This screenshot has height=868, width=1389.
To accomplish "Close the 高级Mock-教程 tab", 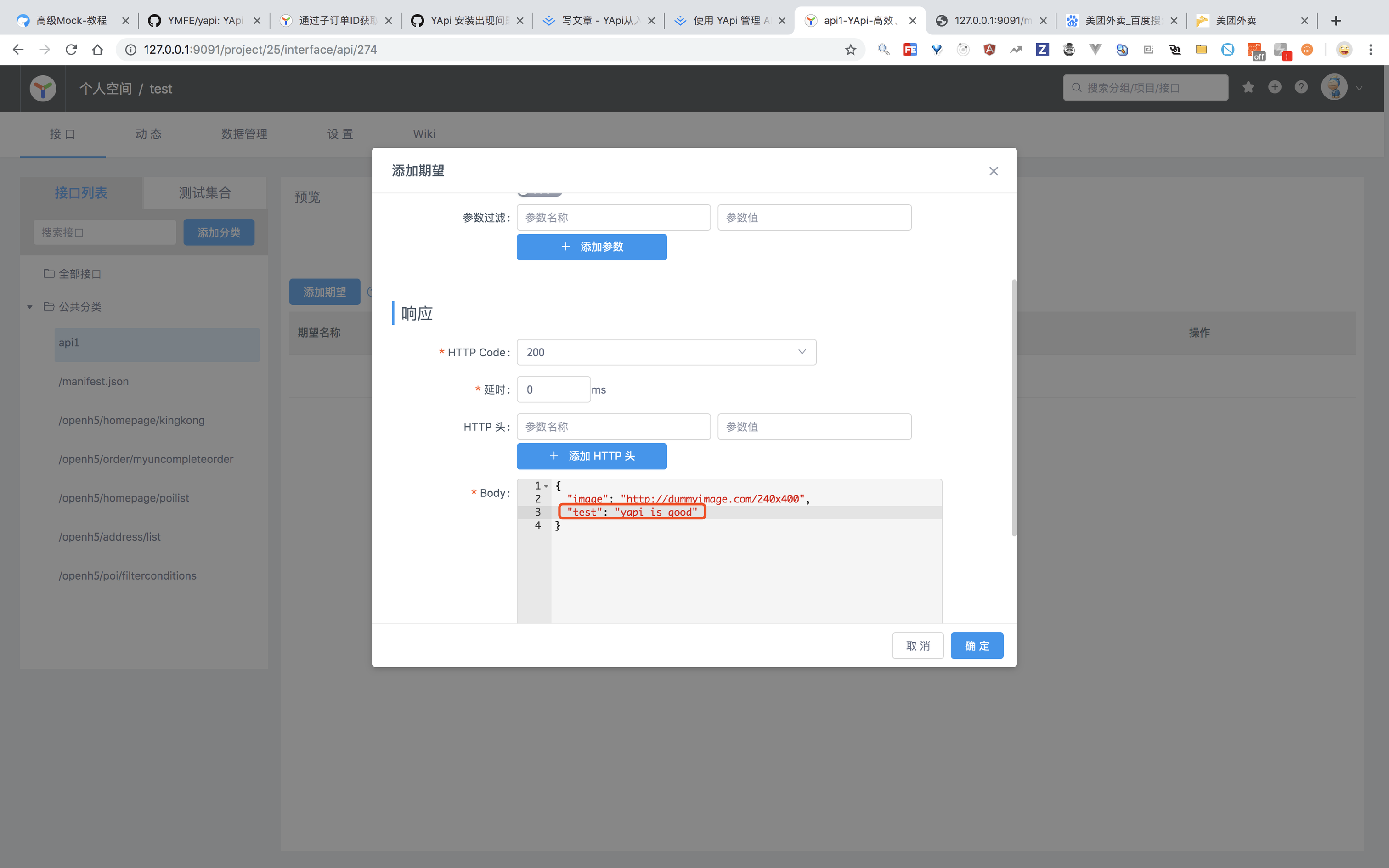I will tap(125, 21).
